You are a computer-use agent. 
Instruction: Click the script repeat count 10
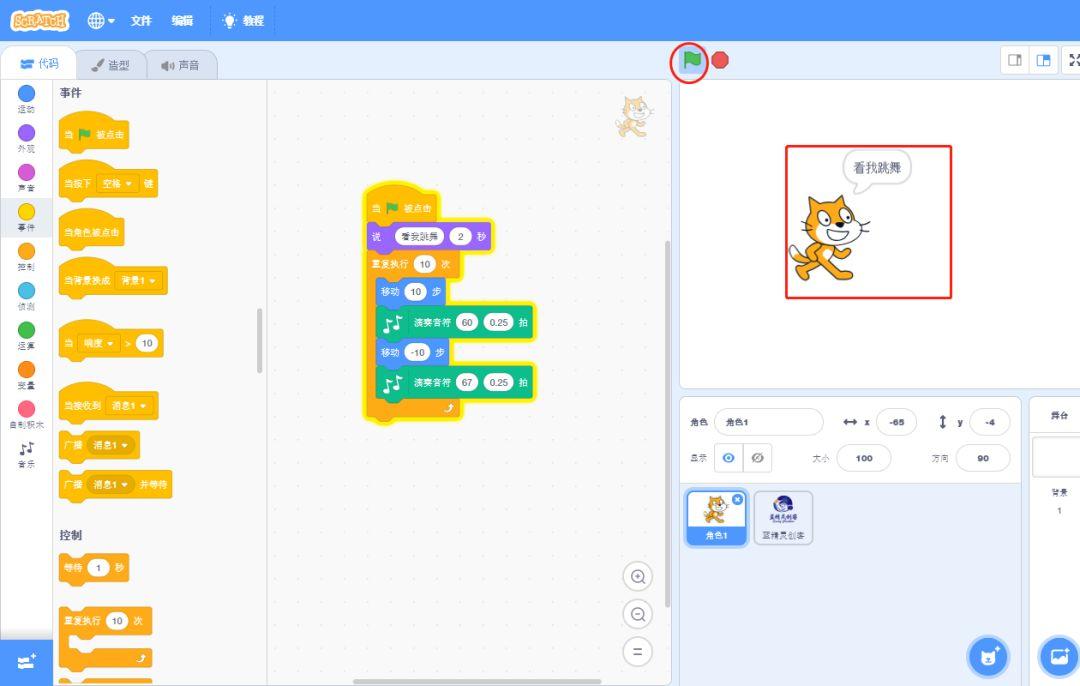[x=425, y=264]
